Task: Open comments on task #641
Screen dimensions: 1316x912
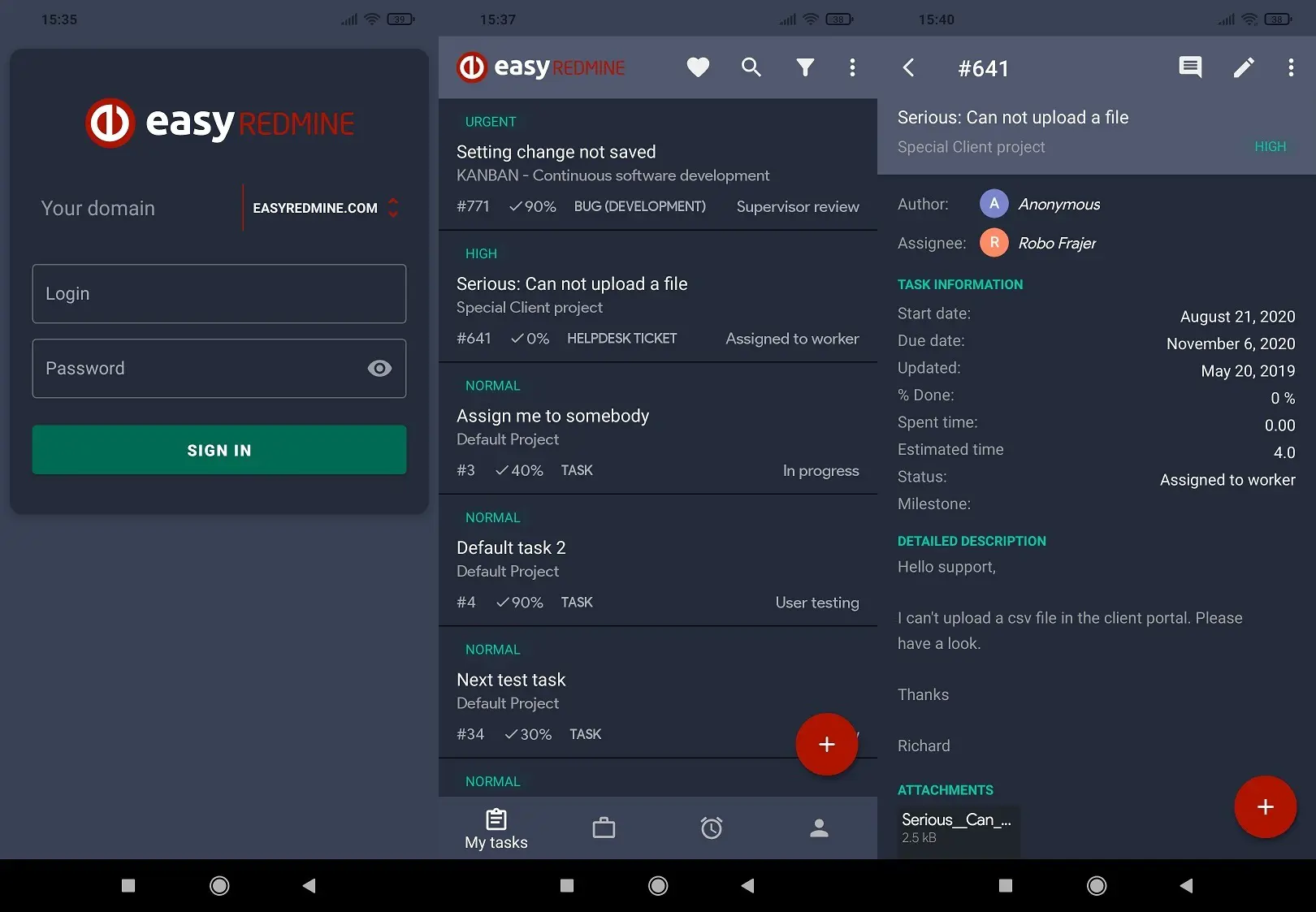Action: pyautogui.click(x=1190, y=67)
